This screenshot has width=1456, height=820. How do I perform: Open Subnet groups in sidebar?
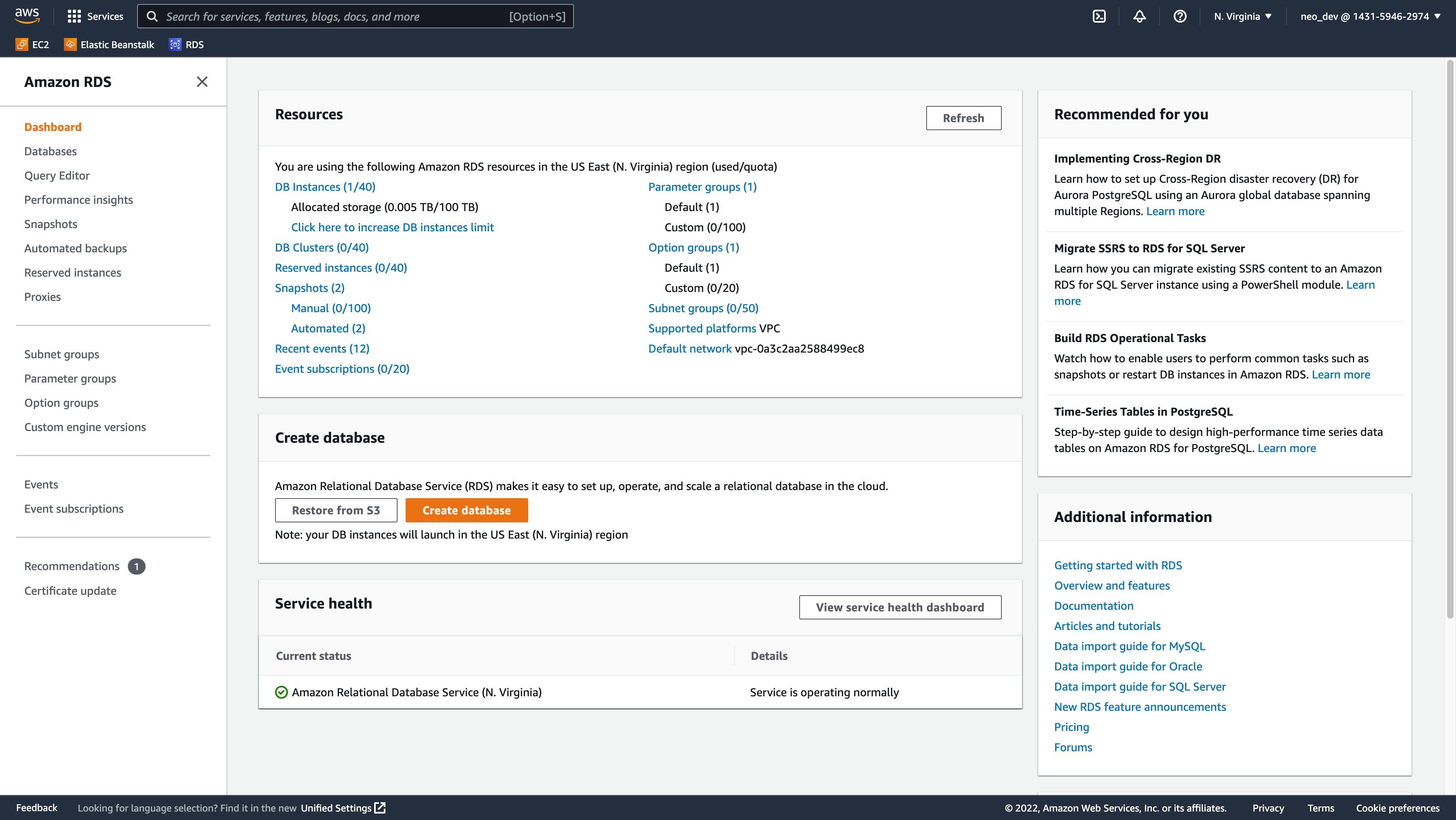click(x=61, y=354)
